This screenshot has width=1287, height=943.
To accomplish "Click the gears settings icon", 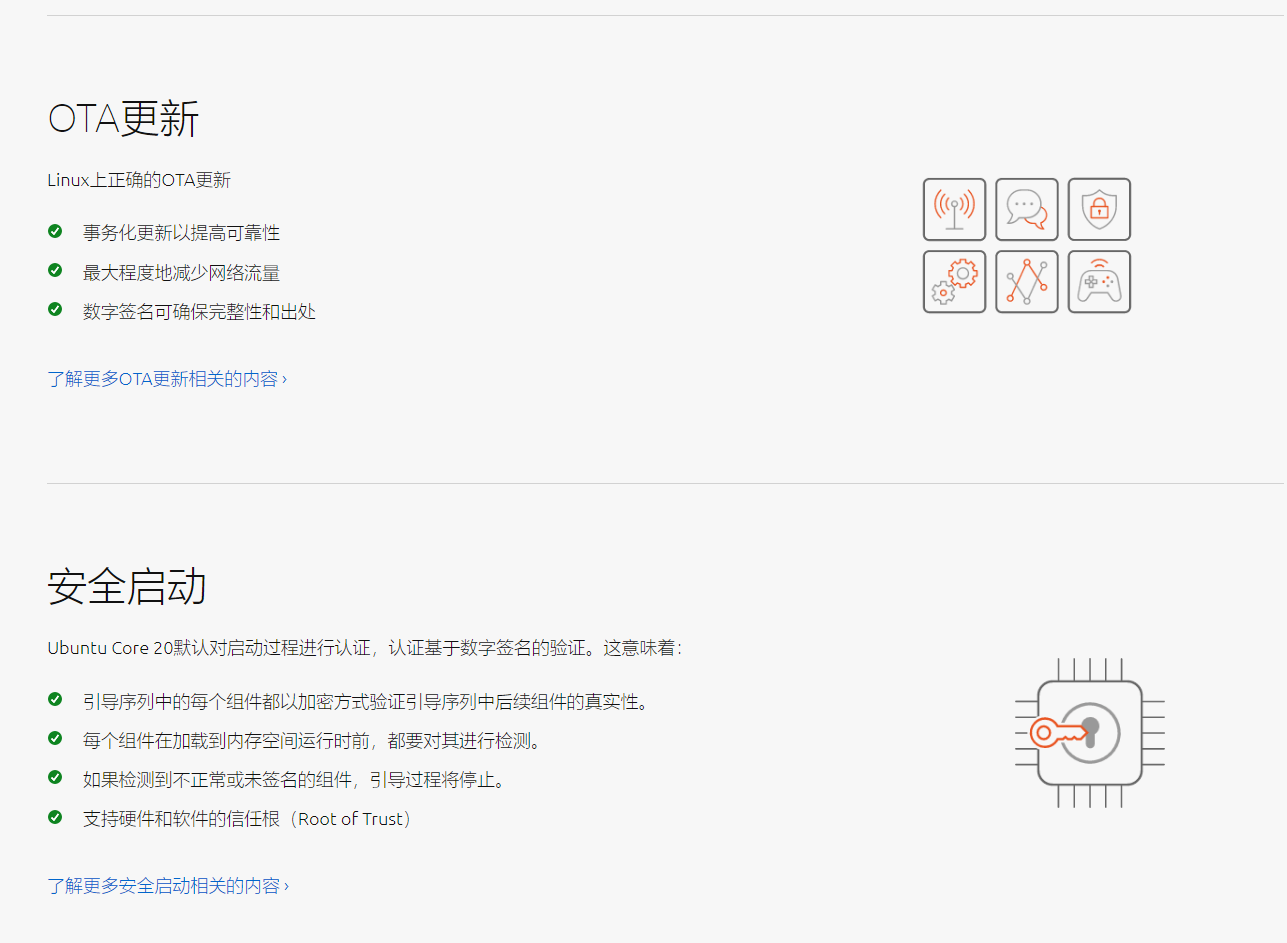I will (954, 281).
